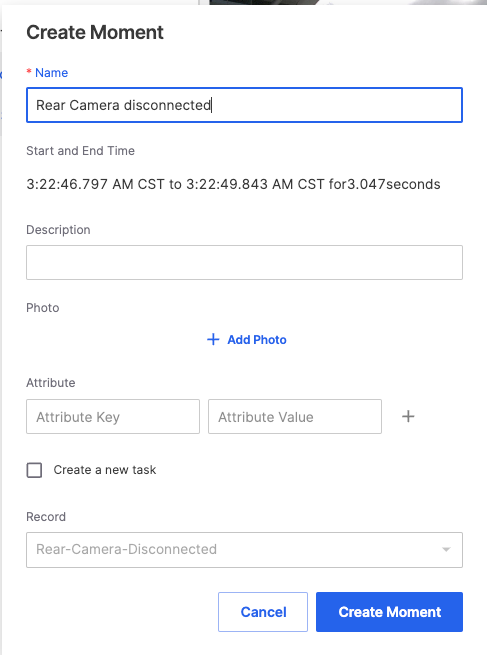This screenshot has width=487, height=655.
Task: Click the start and end time text
Action: point(233,184)
